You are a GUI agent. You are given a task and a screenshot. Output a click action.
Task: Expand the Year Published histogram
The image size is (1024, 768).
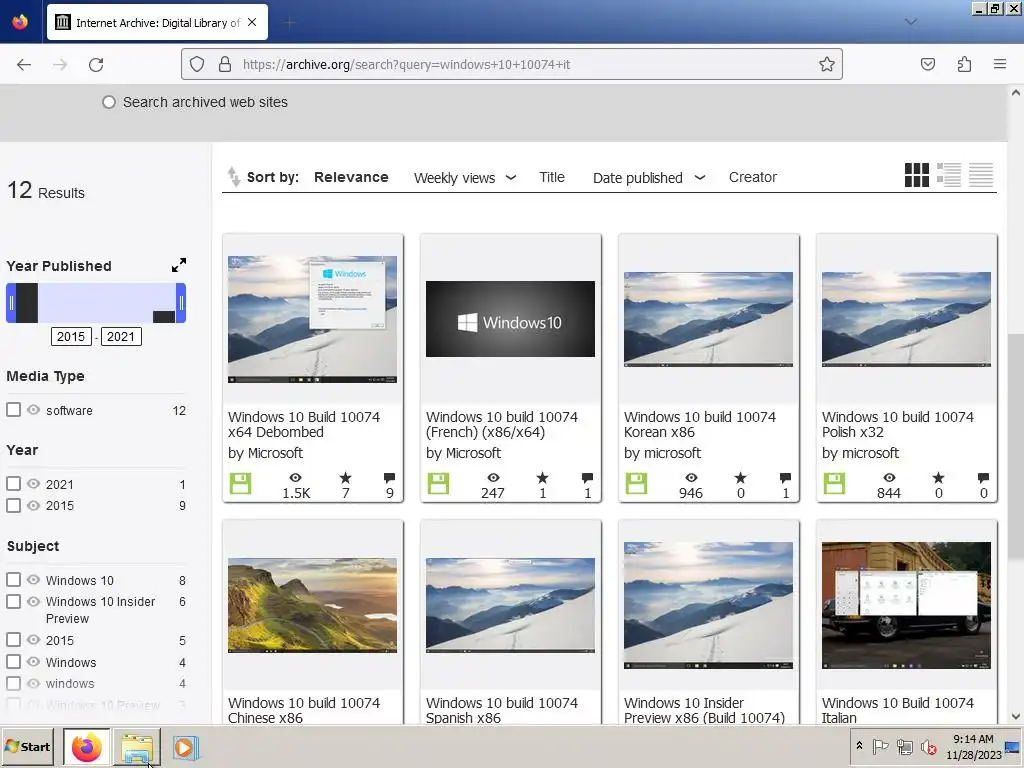point(179,265)
